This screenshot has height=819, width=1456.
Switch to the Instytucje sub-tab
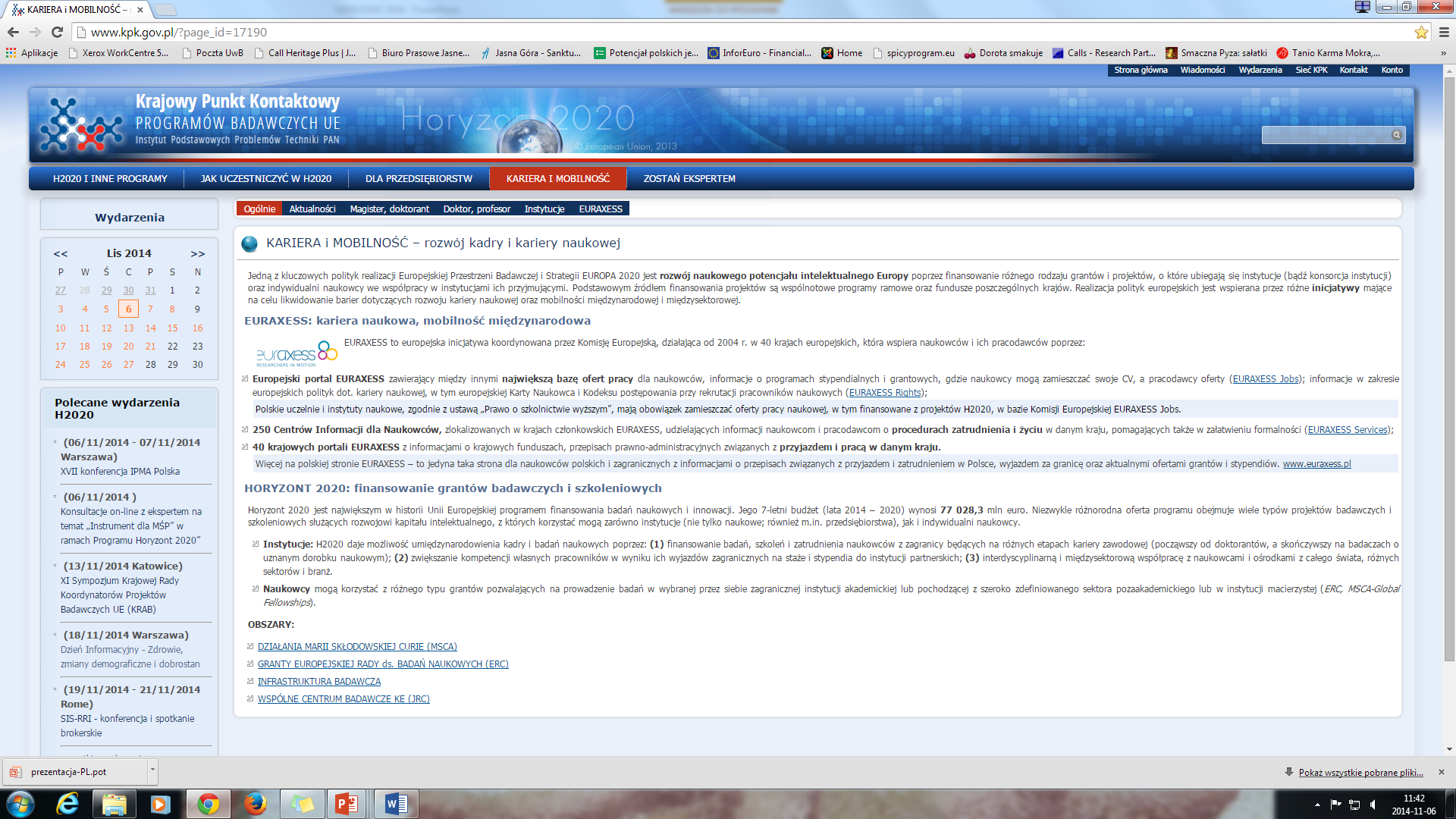pyautogui.click(x=544, y=209)
